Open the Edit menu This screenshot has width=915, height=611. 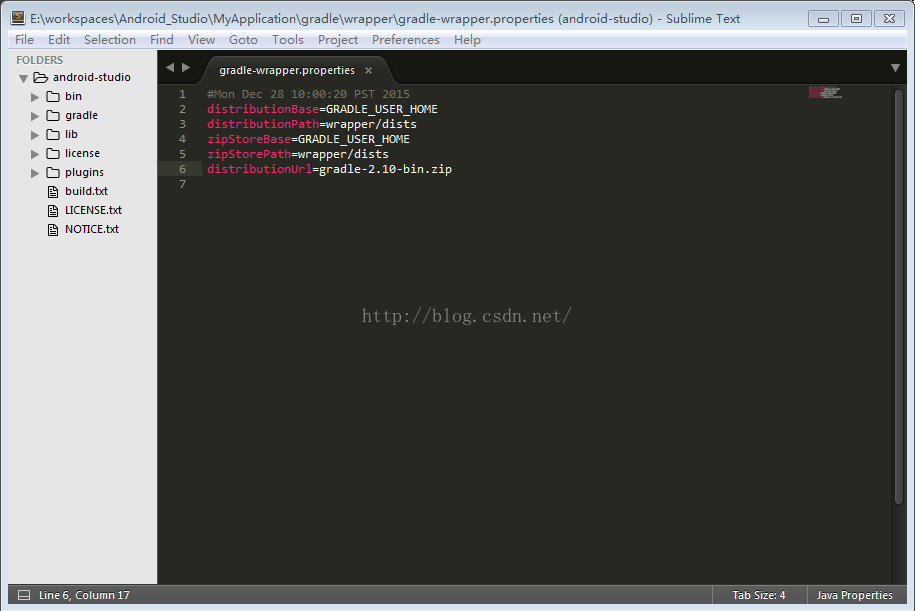[x=59, y=40]
